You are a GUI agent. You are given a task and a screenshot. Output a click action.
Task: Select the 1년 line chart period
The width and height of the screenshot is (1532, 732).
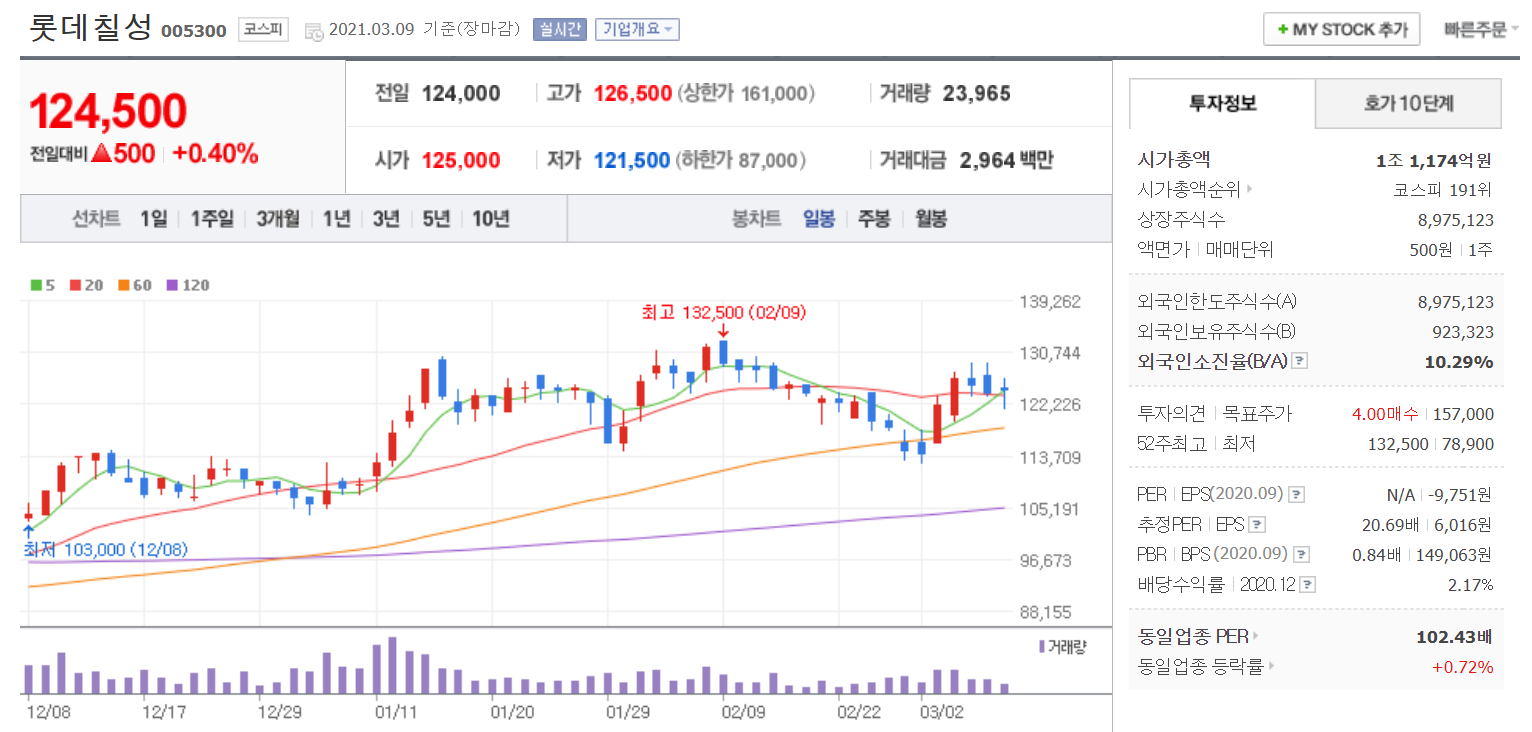336,219
